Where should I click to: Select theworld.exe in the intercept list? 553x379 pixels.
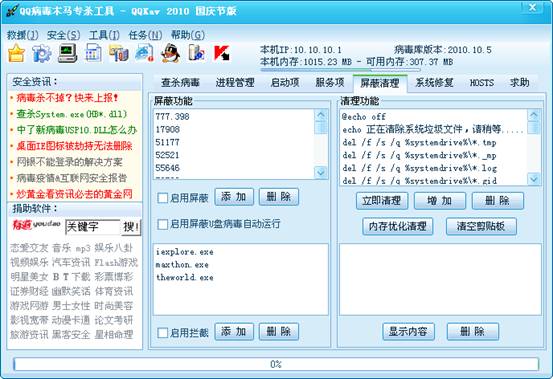tap(184, 277)
